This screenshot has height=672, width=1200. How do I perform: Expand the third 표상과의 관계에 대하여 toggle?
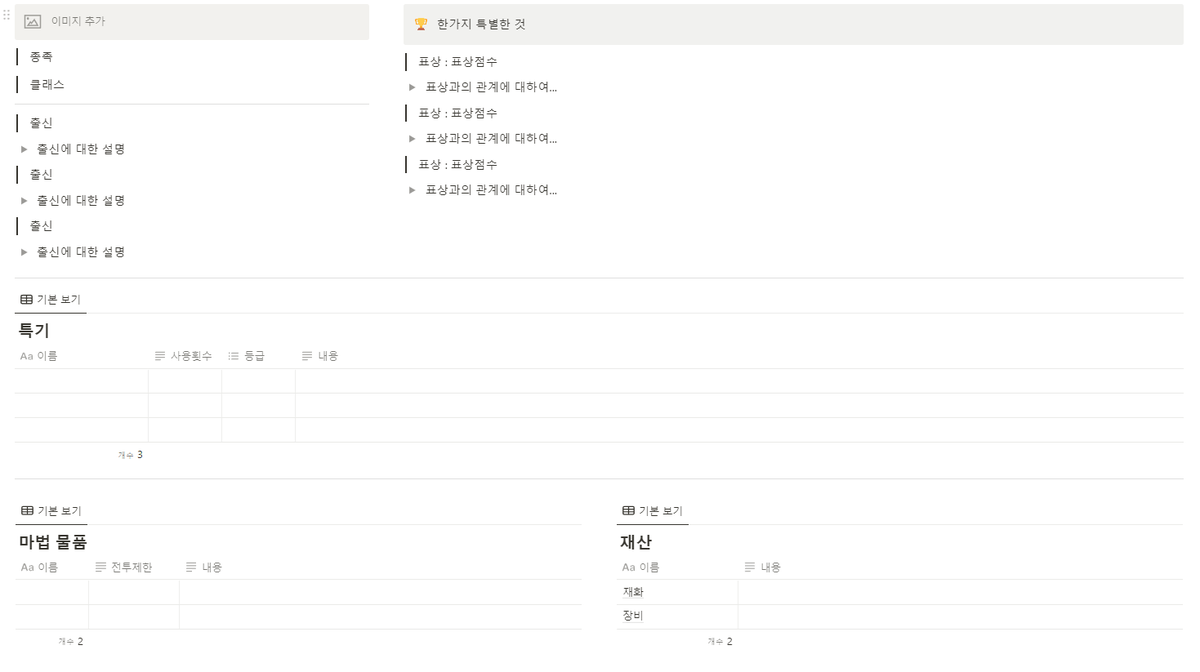pos(412,190)
